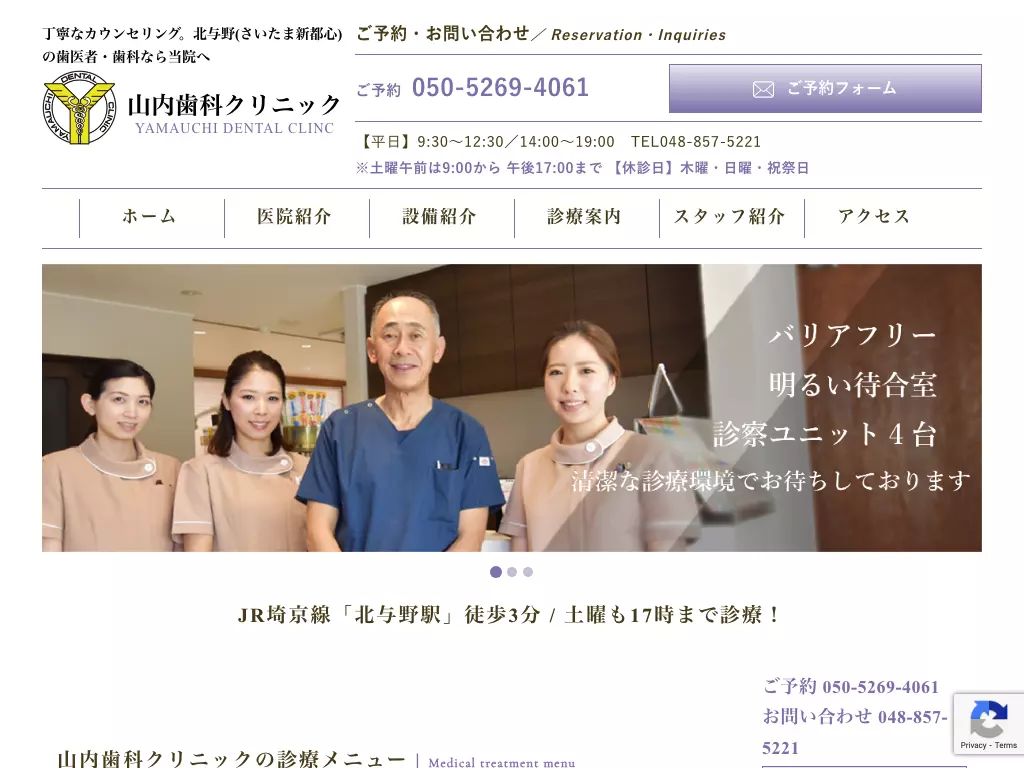Screen dimensions: 1024x768
Task: Click the 山内歯科クリニック clinic name title
Action: (x=234, y=104)
